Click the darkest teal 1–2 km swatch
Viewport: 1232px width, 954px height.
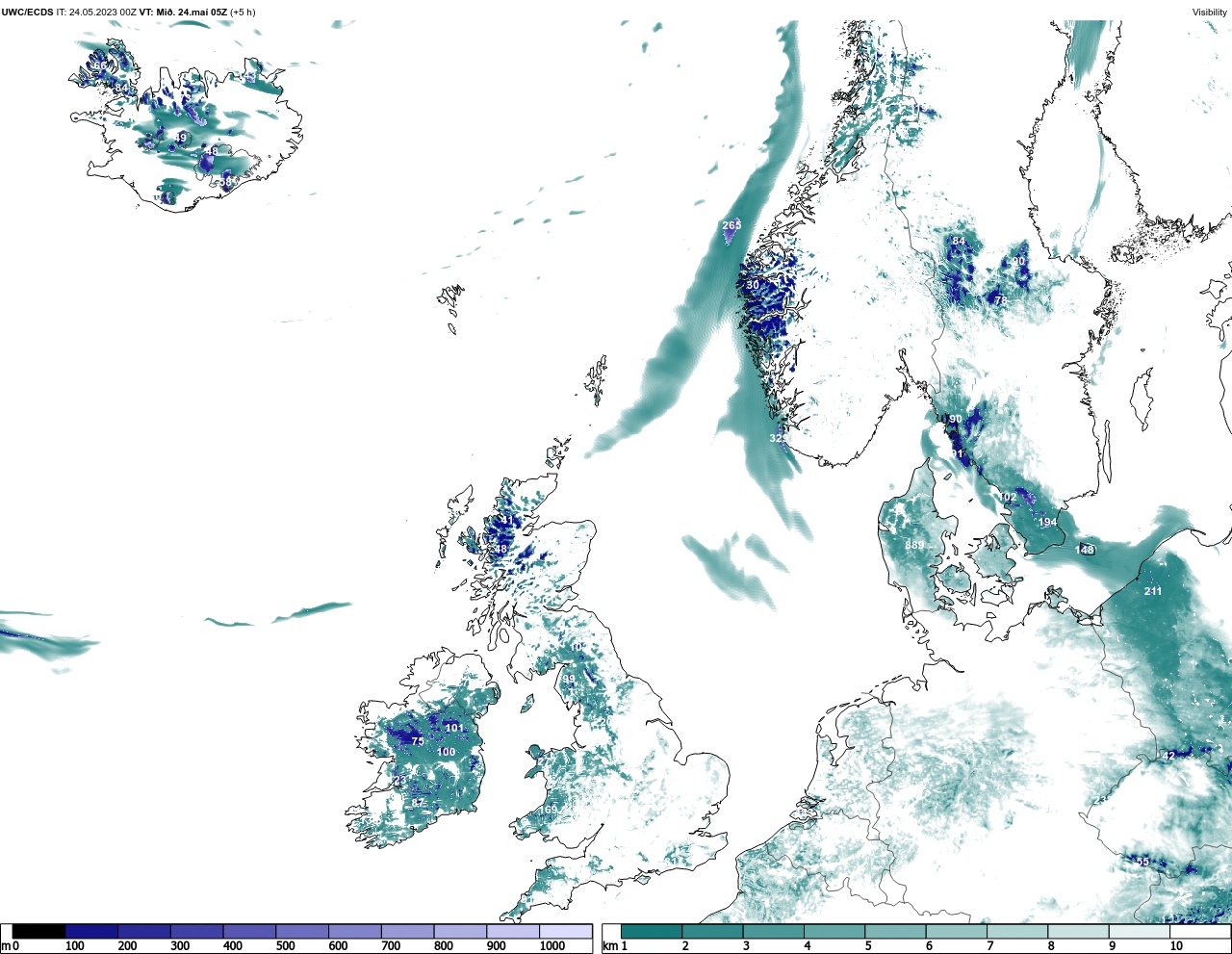point(652,931)
